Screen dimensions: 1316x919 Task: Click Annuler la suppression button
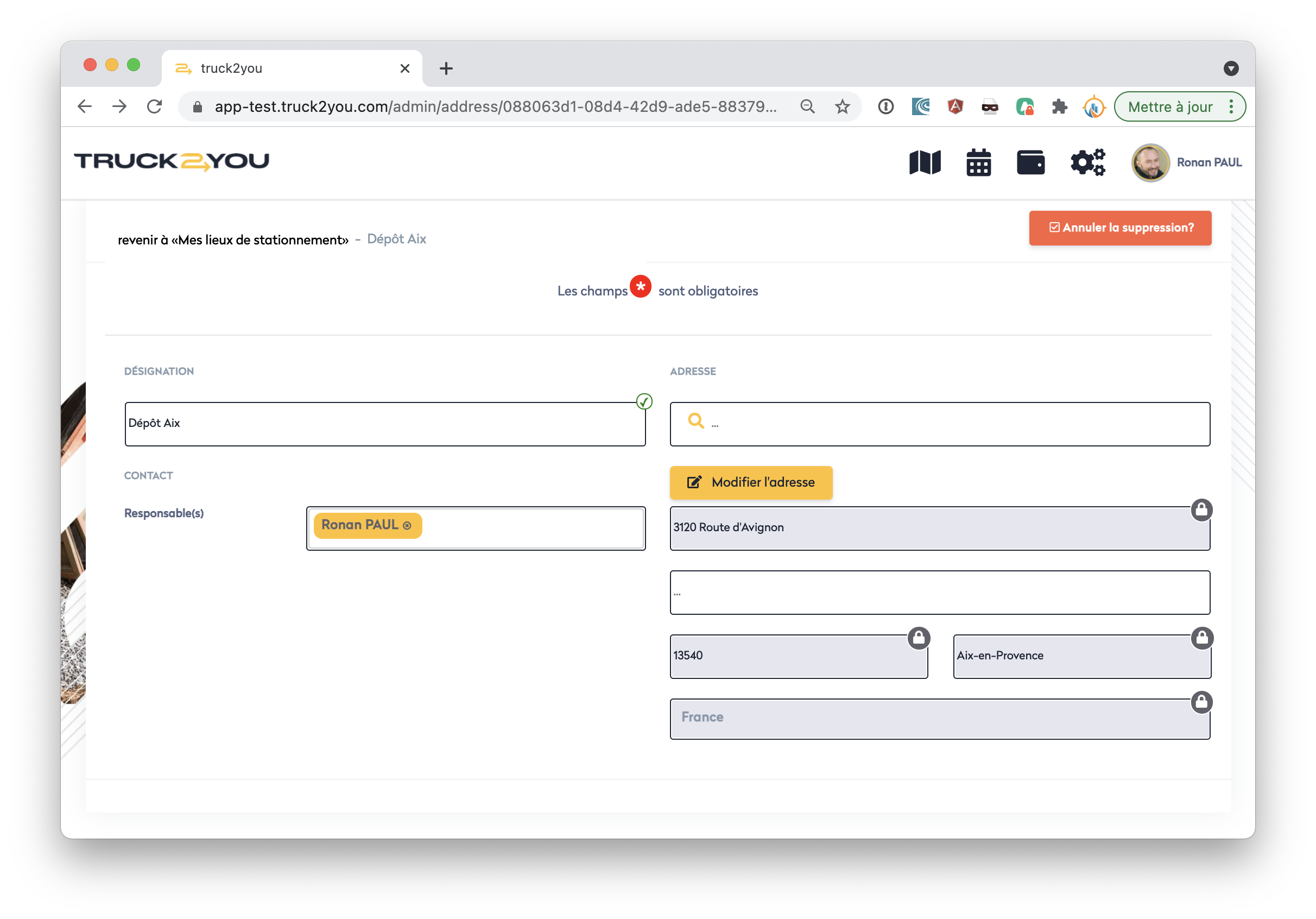pyautogui.click(x=1119, y=228)
